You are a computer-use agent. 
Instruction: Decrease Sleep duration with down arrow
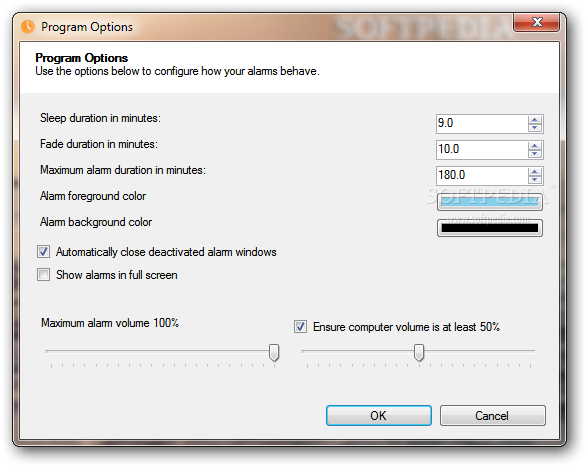click(x=535, y=128)
